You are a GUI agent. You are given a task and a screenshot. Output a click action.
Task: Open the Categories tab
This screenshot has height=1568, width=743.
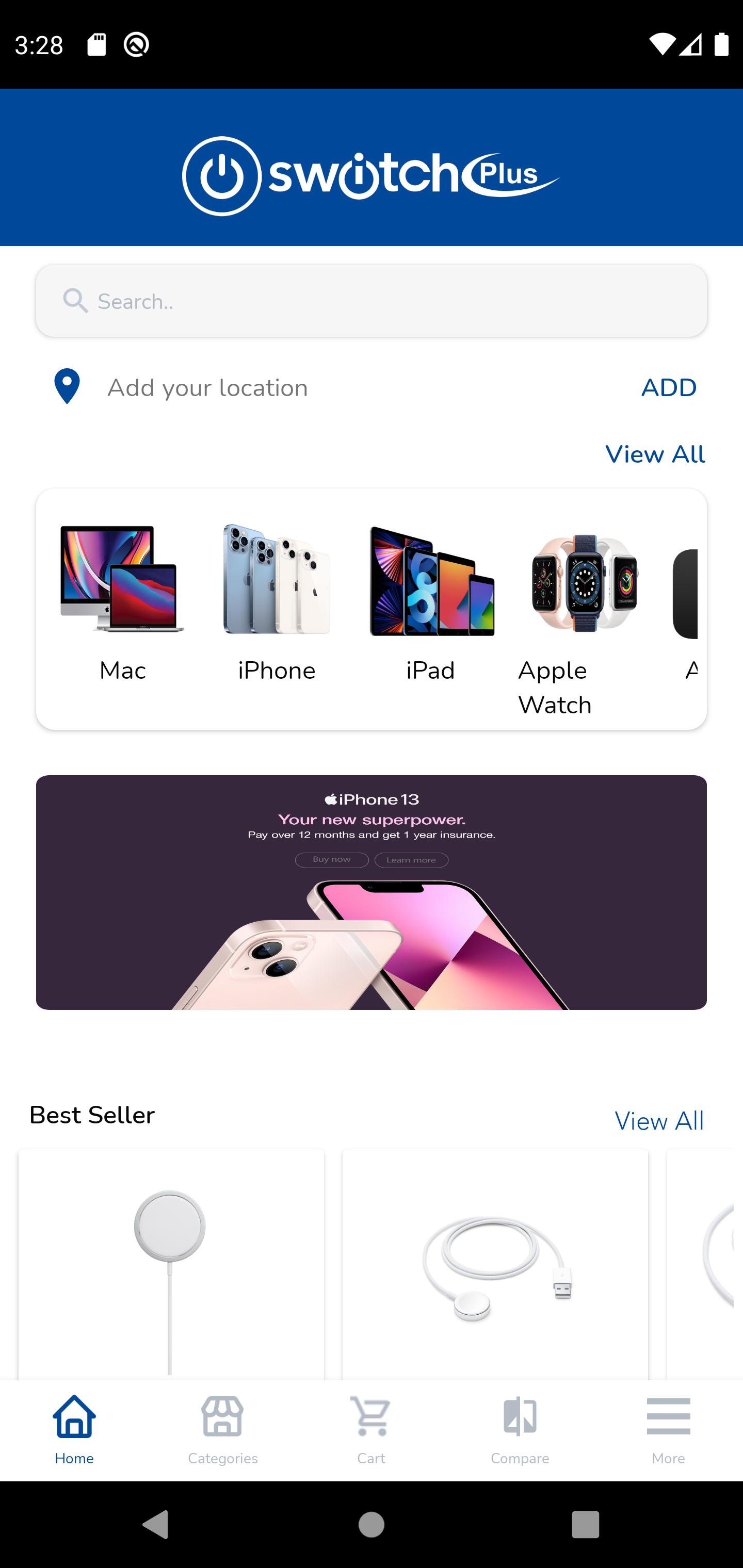coord(223,1430)
